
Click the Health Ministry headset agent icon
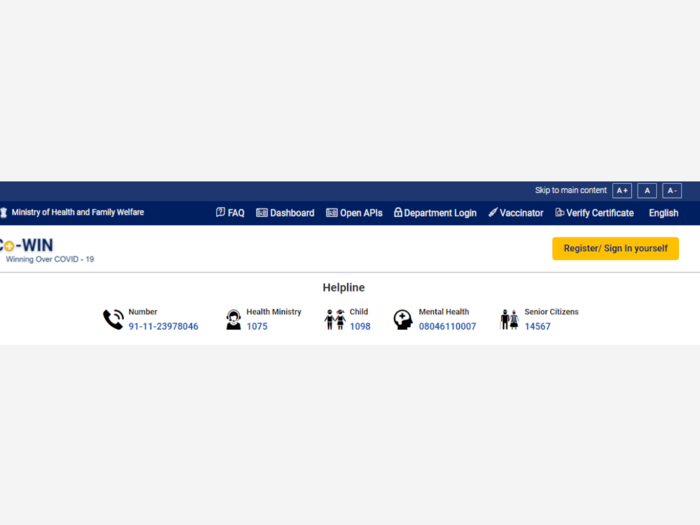233,320
